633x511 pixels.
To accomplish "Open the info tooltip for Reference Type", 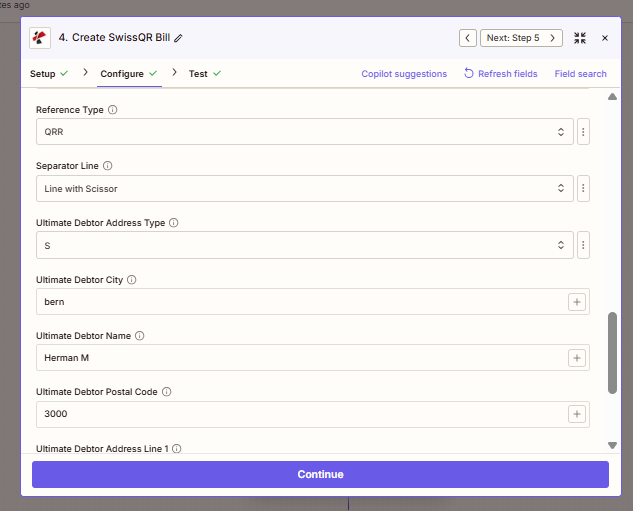I will 113,110.
